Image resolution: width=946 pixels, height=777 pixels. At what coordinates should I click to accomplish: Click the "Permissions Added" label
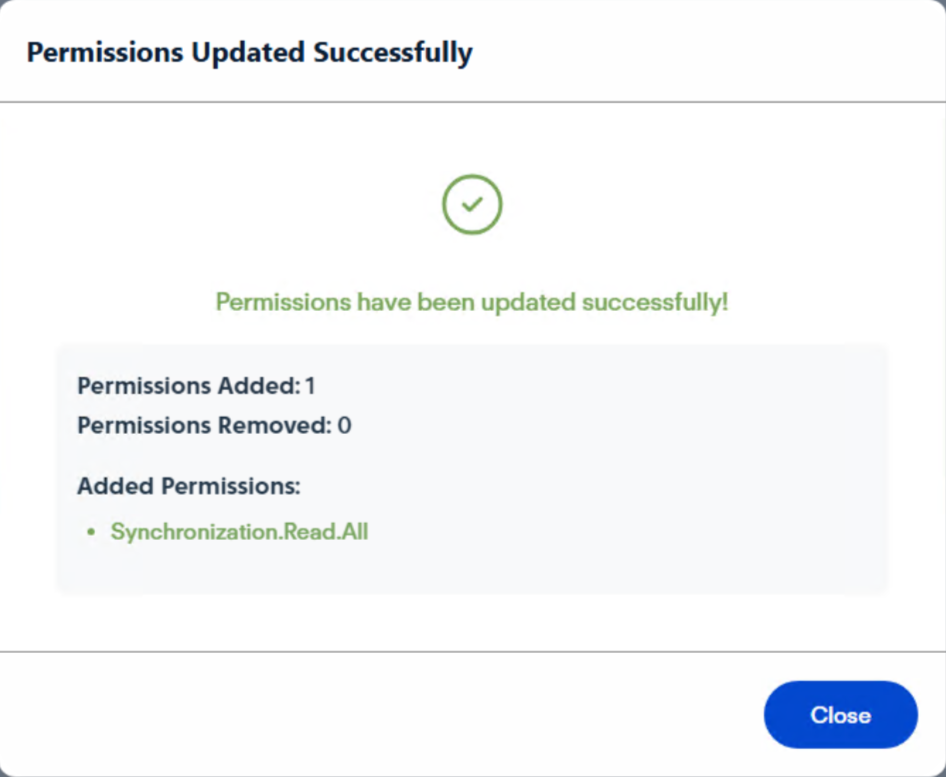(188, 386)
